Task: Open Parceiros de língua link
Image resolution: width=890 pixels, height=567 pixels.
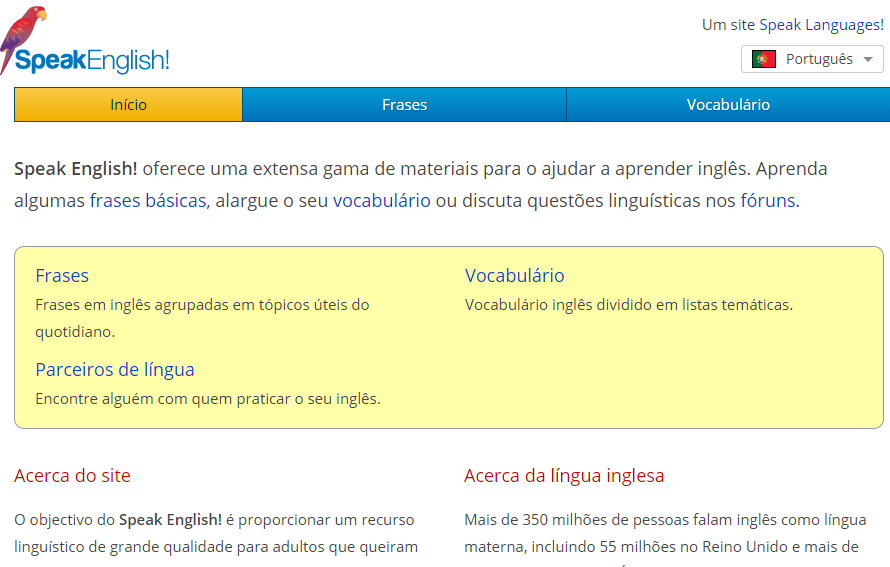Action: point(115,369)
